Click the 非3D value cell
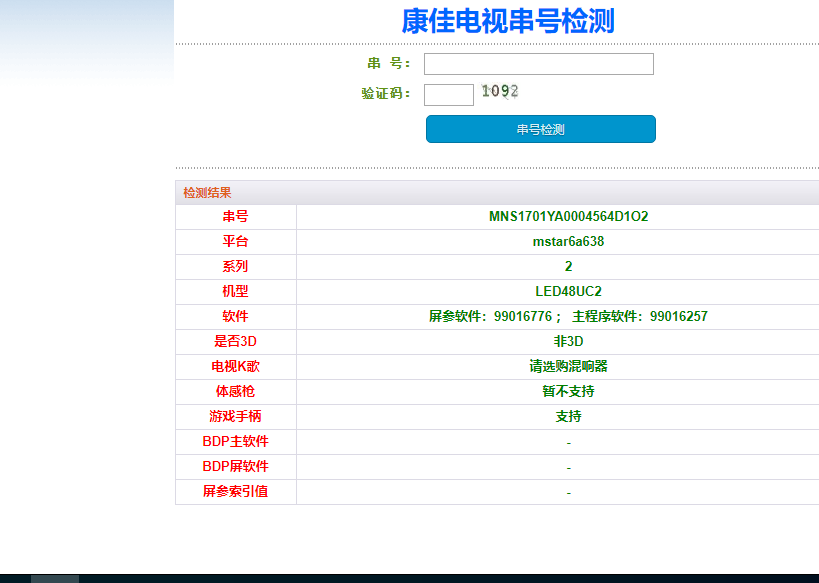 [x=568, y=342]
